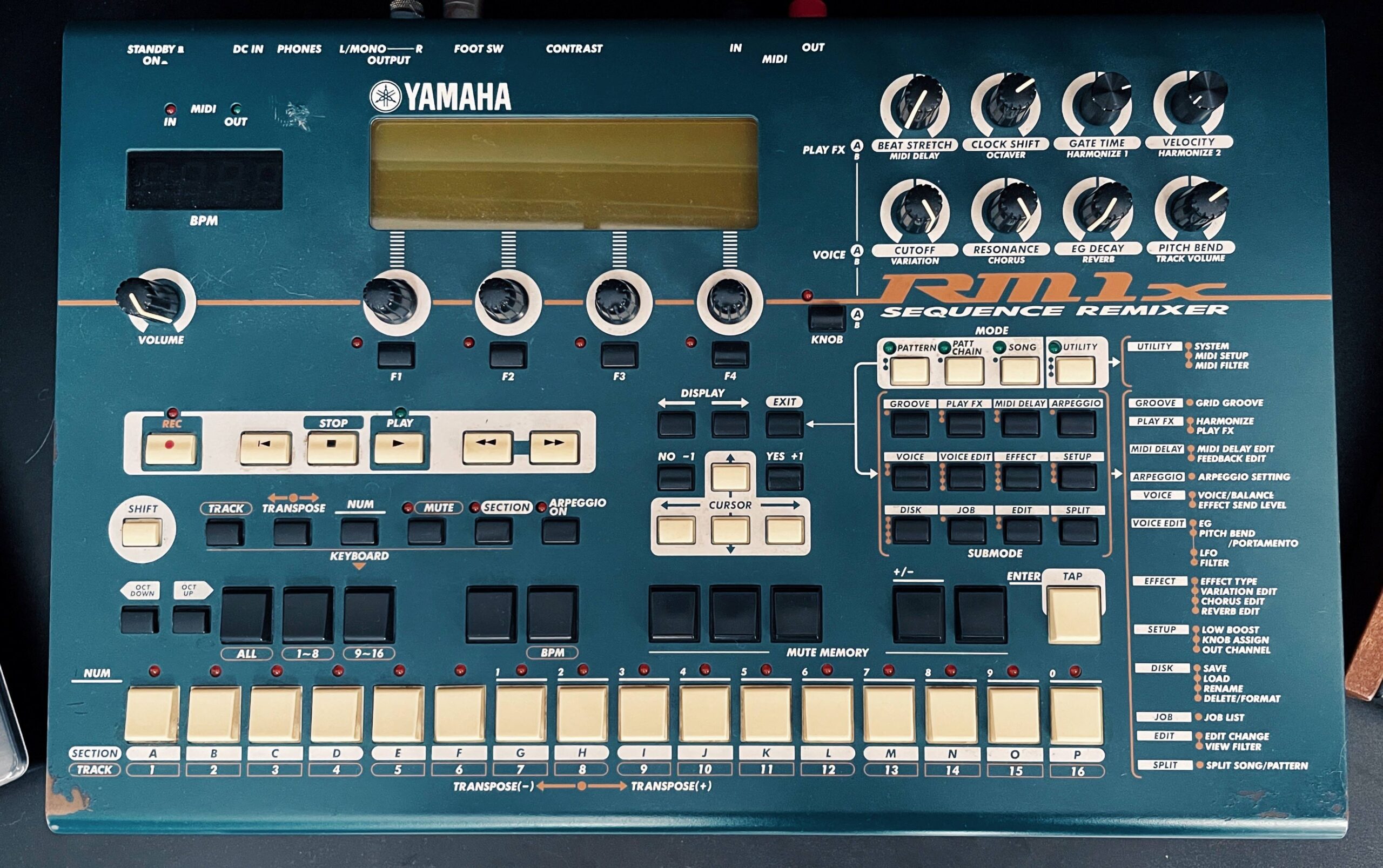Image resolution: width=1383 pixels, height=868 pixels.
Task: Hit the +/- black key button
Action: click(918, 615)
